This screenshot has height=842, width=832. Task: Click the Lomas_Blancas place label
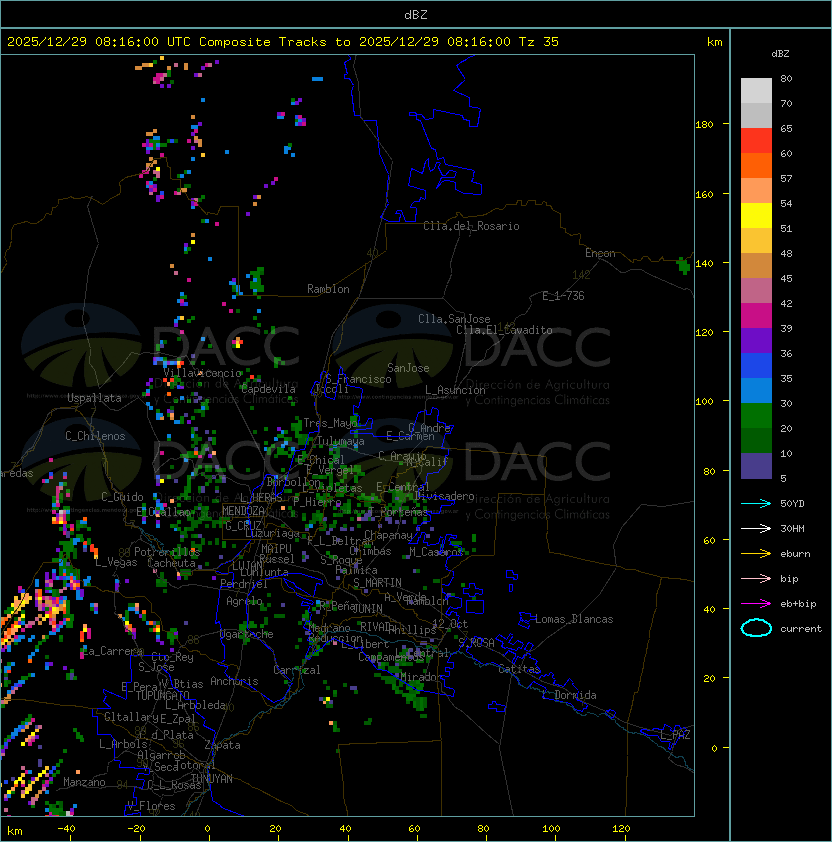(574, 620)
